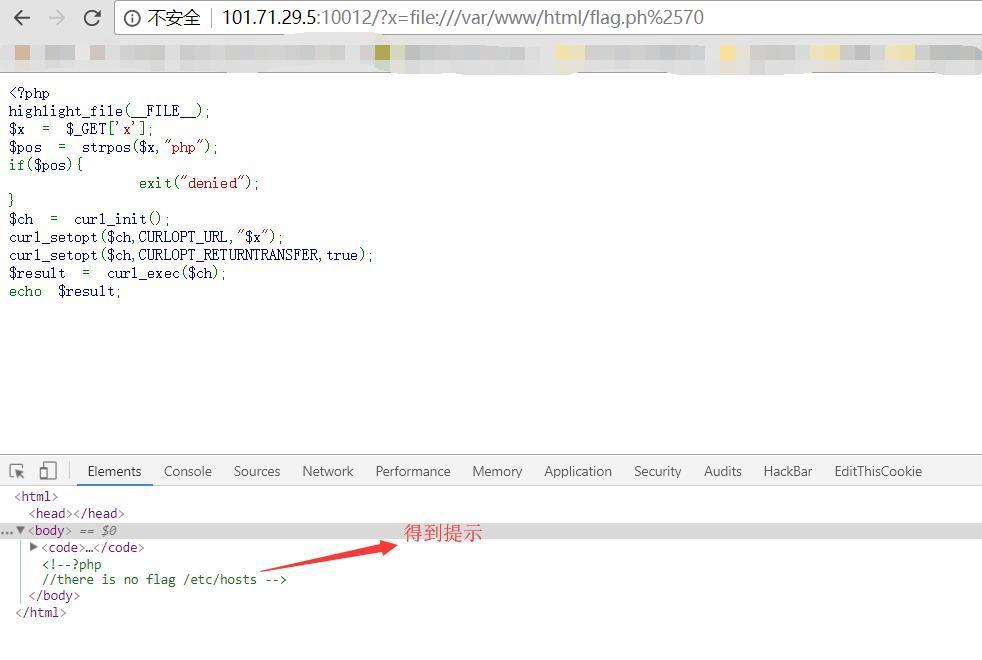The height and width of the screenshot is (660, 982).
Task: Click the browser forward arrow
Action: click(57, 18)
